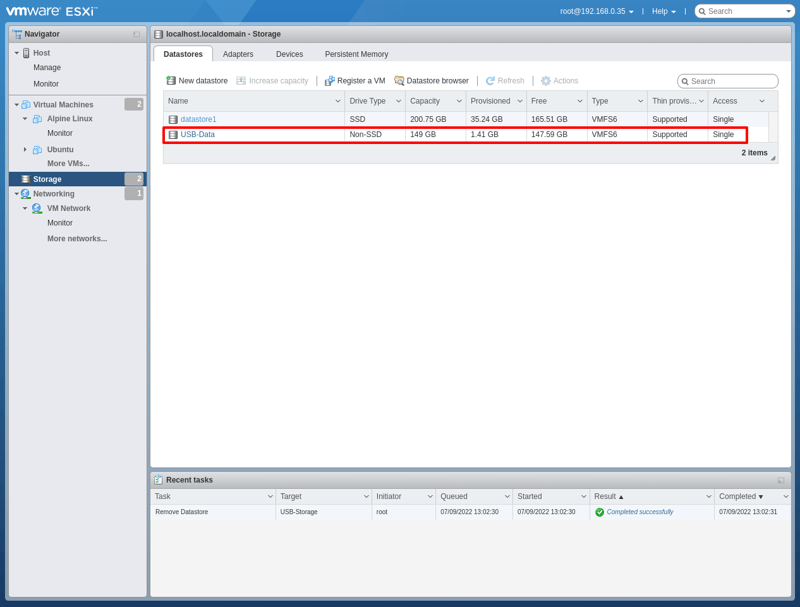Select More networks in Navigator
The height and width of the screenshot is (607, 800).
(x=77, y=239)
